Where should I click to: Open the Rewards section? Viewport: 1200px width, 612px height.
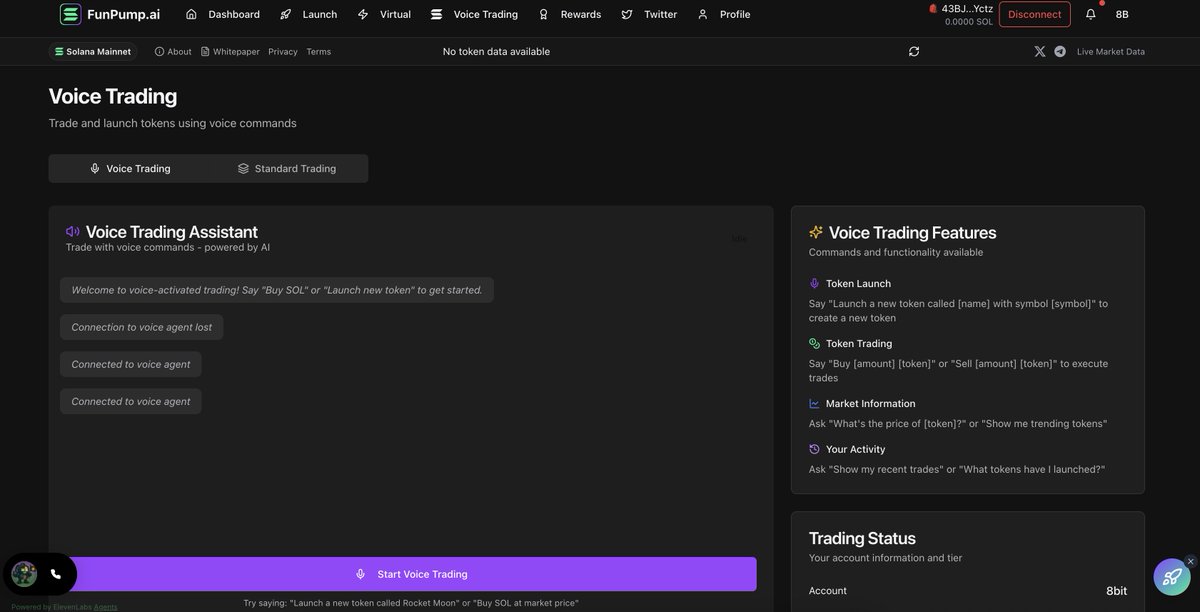coord(570,14)
